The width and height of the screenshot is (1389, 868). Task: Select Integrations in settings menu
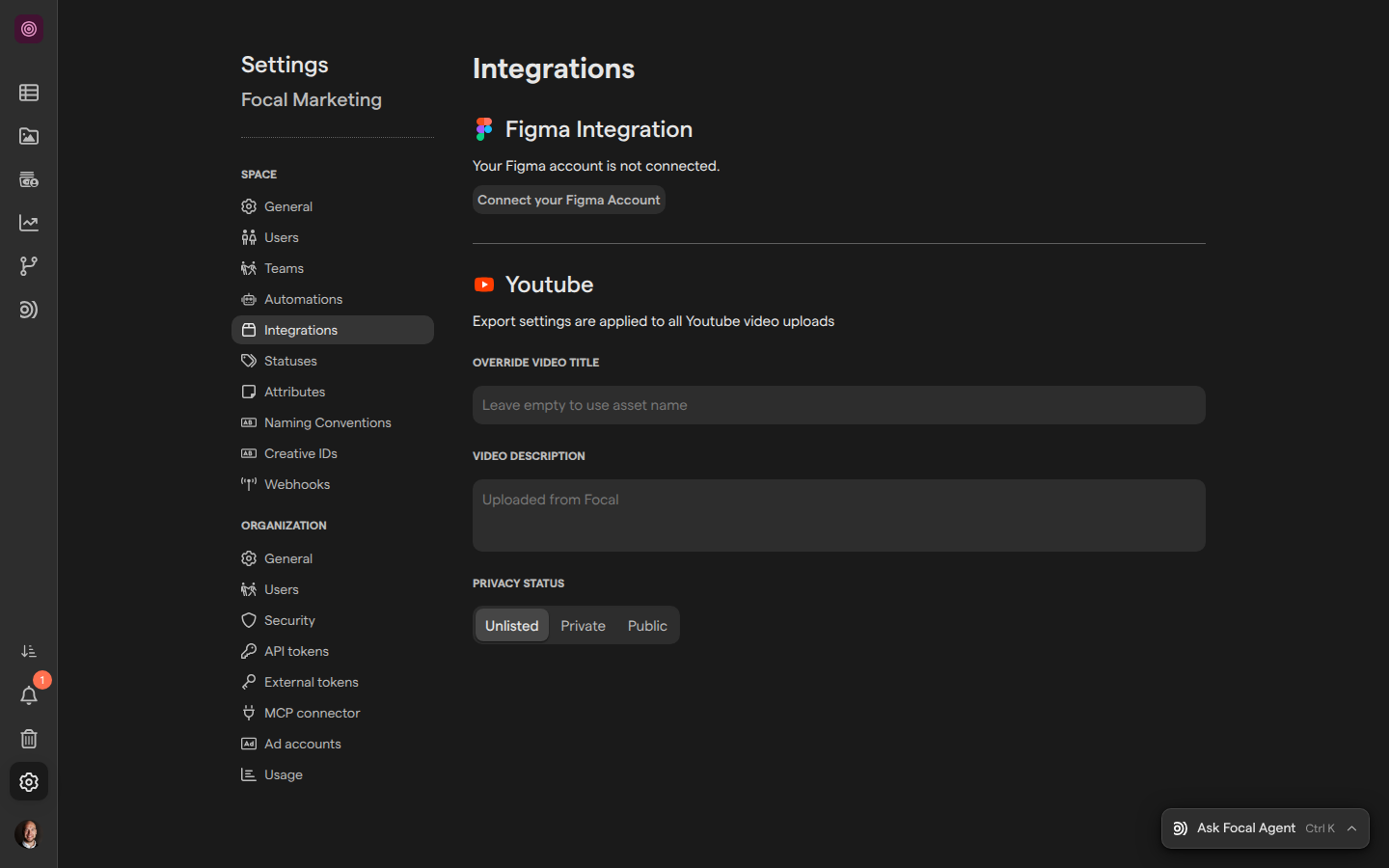pyautogui.click(x=333, y=330)
